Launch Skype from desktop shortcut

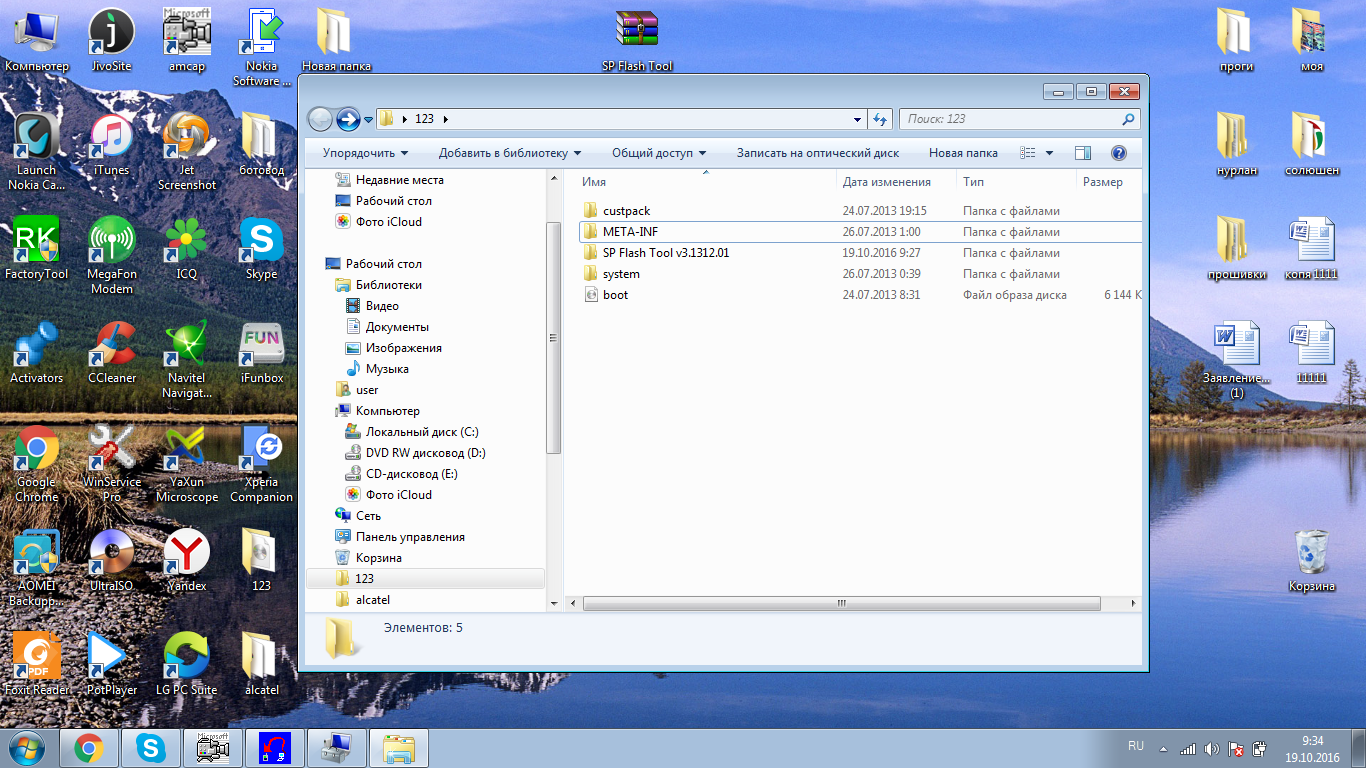(261, 246)
